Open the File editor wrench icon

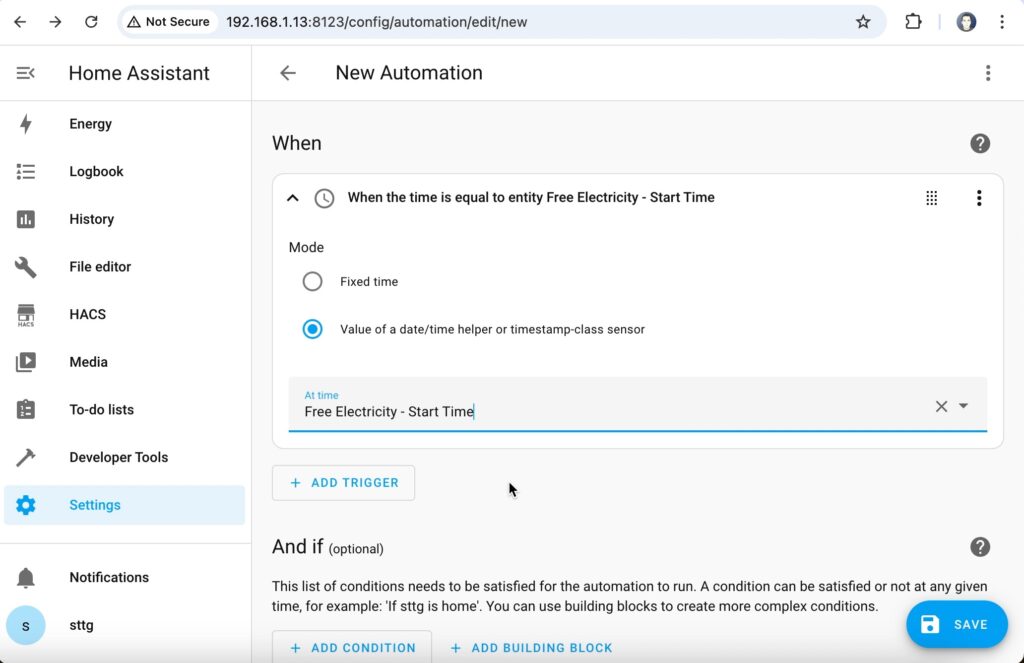click(25, 267)
